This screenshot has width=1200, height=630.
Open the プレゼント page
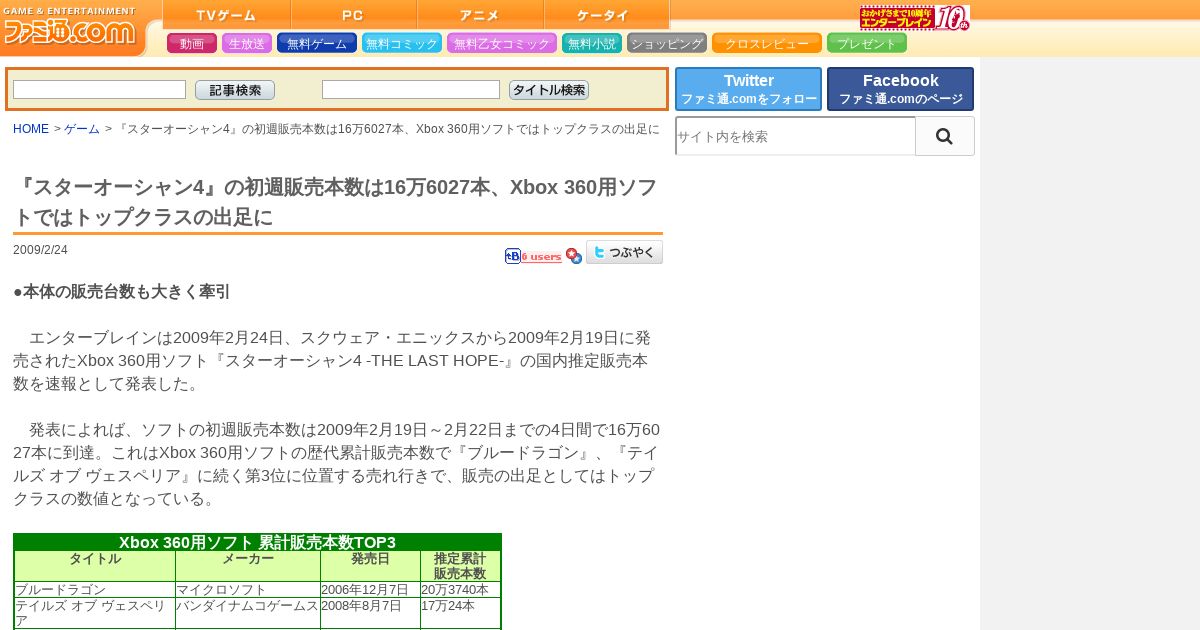867,43
